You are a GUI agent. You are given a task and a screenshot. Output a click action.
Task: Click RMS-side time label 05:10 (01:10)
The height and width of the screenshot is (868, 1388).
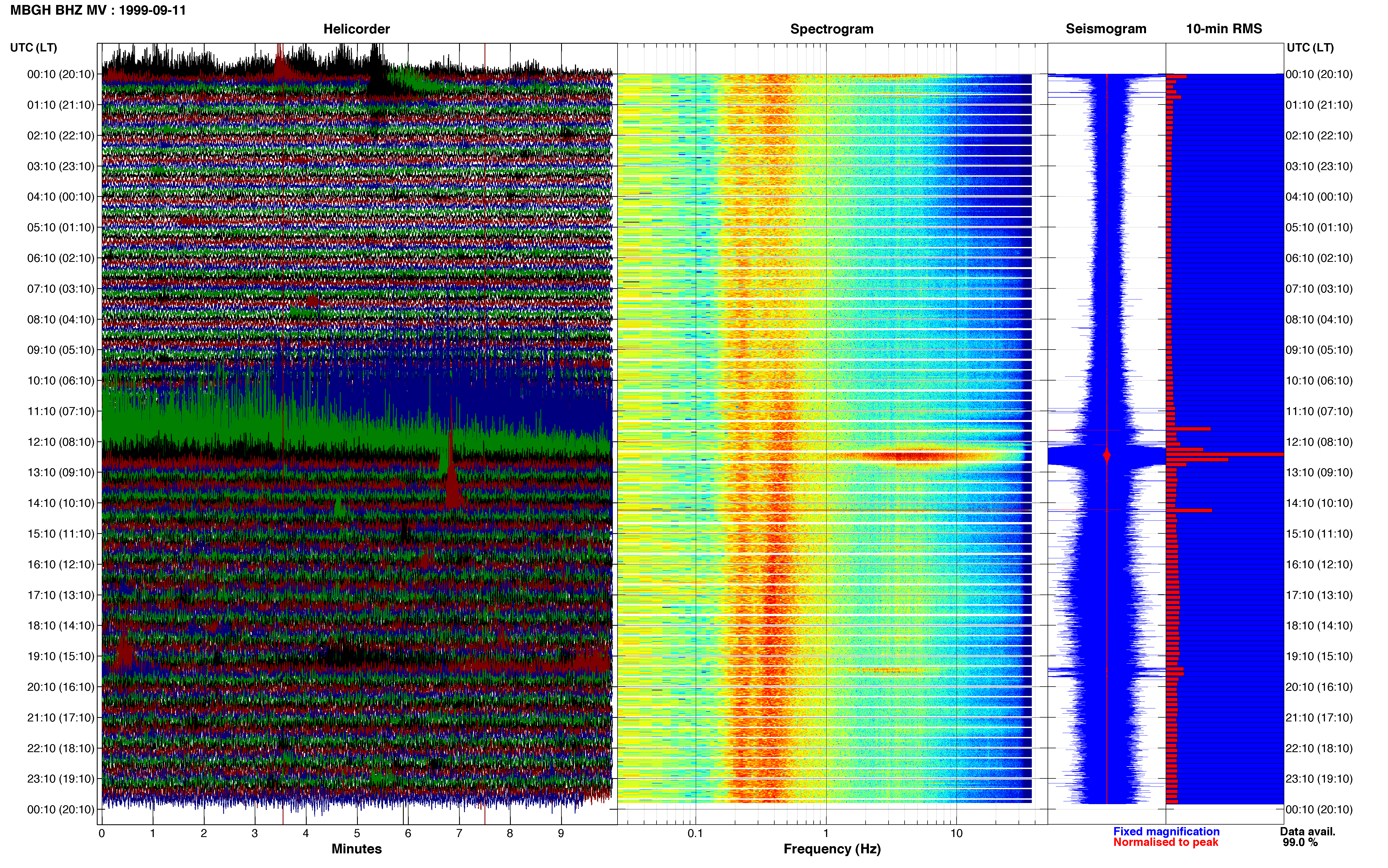click(1319, 227)
